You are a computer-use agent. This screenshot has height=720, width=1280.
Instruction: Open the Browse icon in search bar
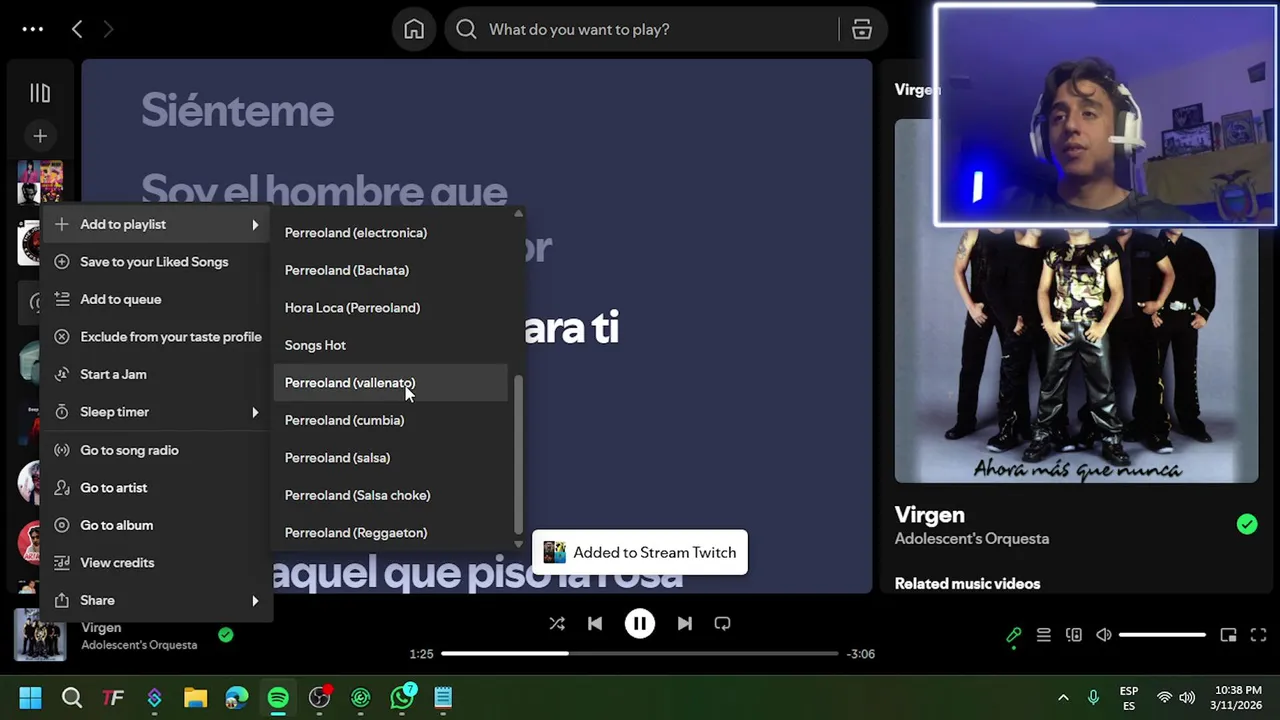[862, 29]
